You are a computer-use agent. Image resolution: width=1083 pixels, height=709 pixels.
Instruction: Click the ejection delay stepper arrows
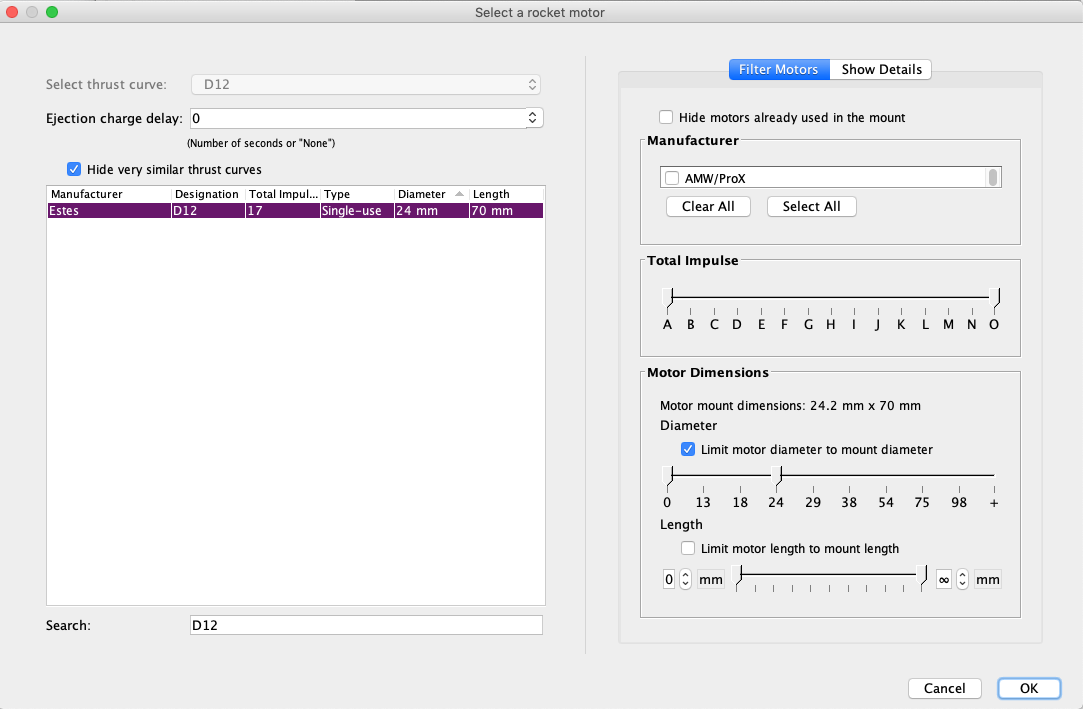(531, 117)
